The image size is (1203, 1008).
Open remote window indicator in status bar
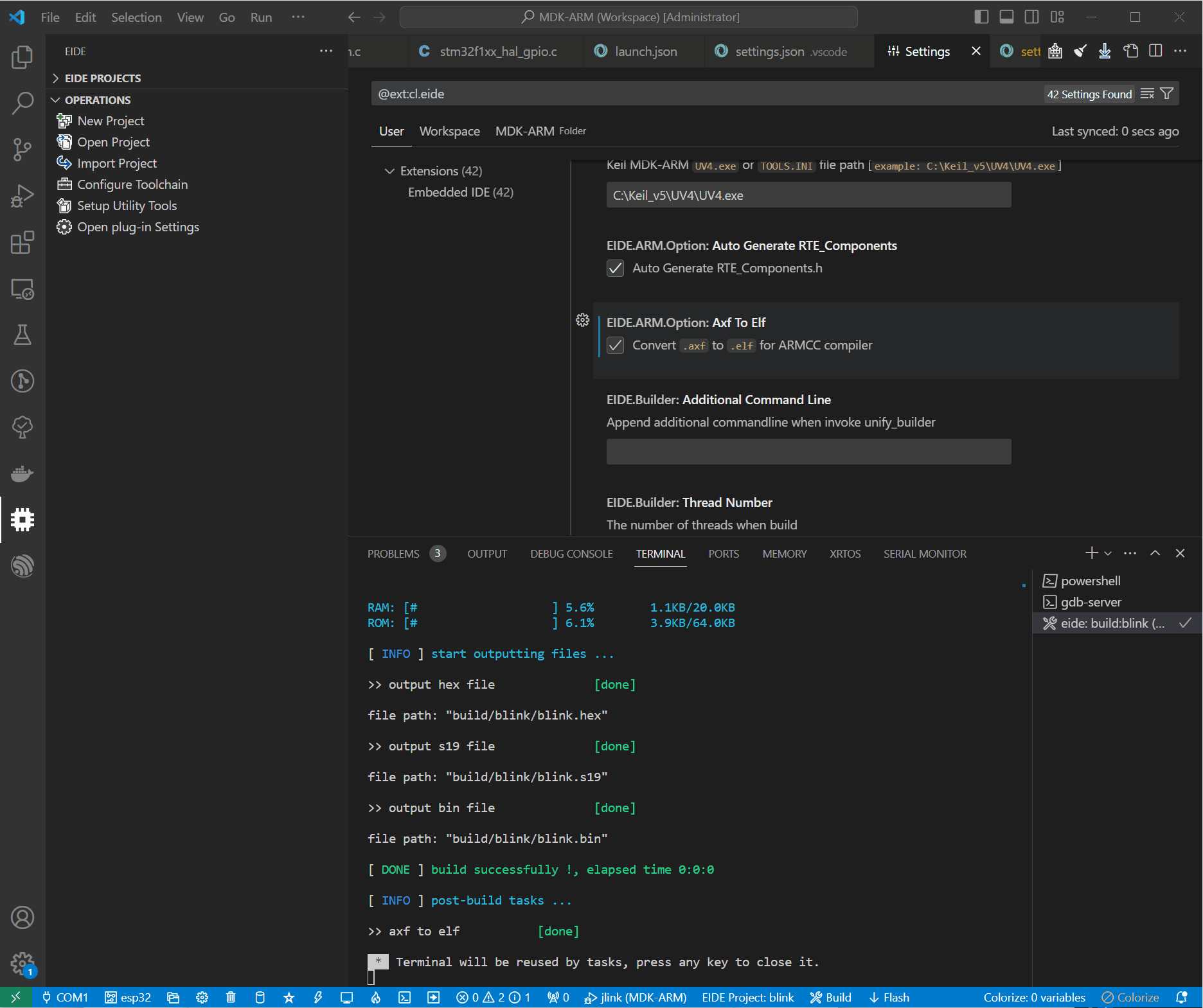click(16, 998)
